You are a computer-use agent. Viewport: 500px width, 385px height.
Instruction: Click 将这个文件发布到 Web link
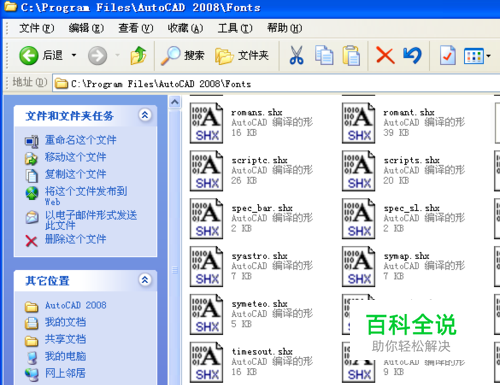pos(86,196)
